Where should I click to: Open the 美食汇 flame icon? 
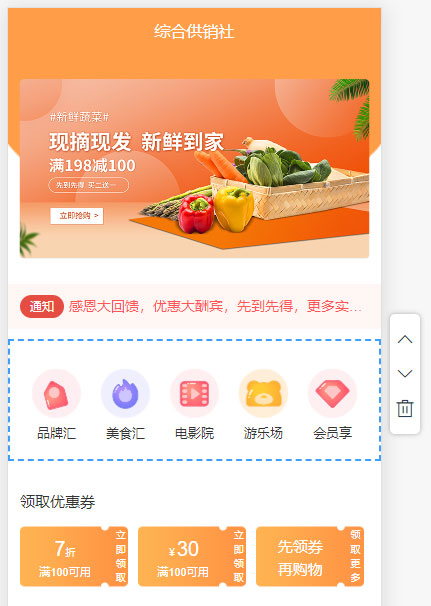point(125,393)
